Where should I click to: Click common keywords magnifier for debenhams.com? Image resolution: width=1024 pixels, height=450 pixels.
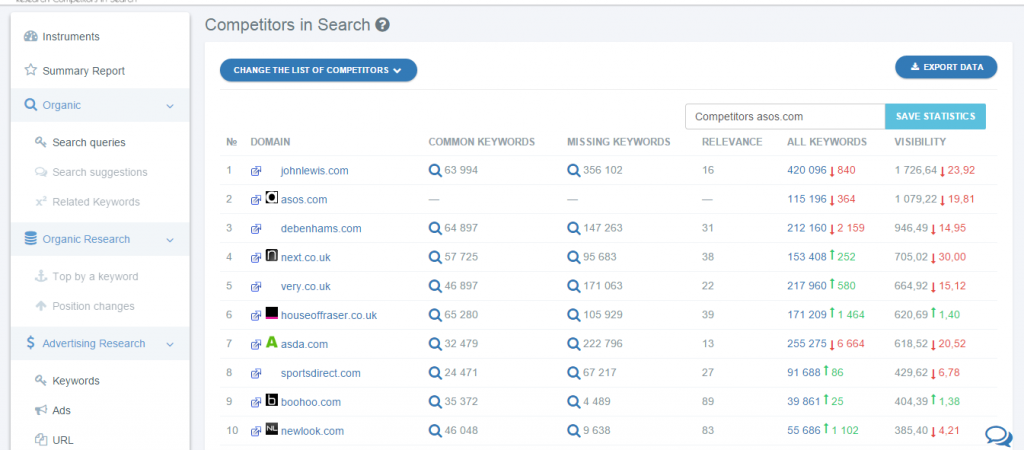435,229
